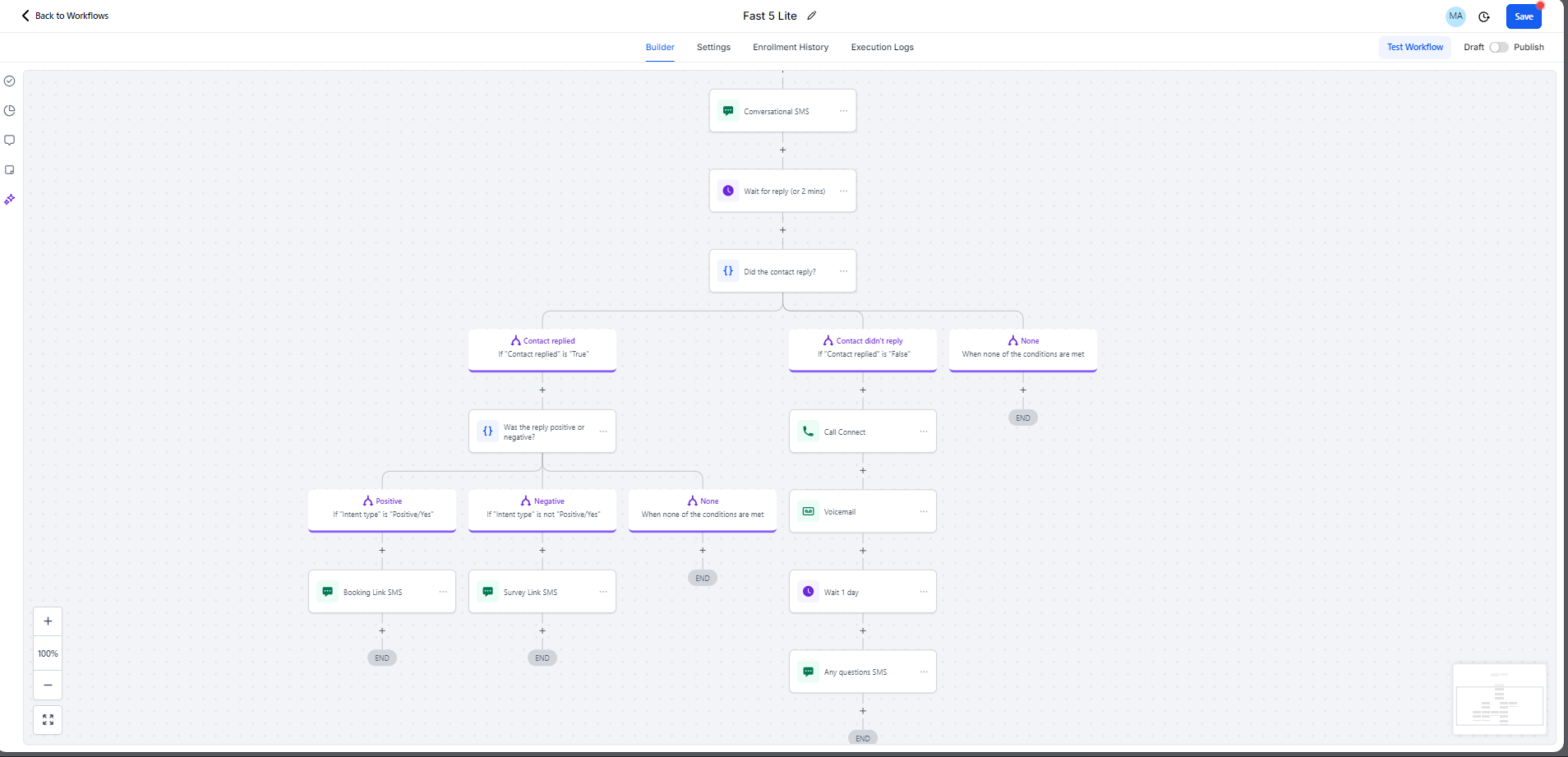
Task: Zoom out with the minus button
Action: (x=48, y=685)
